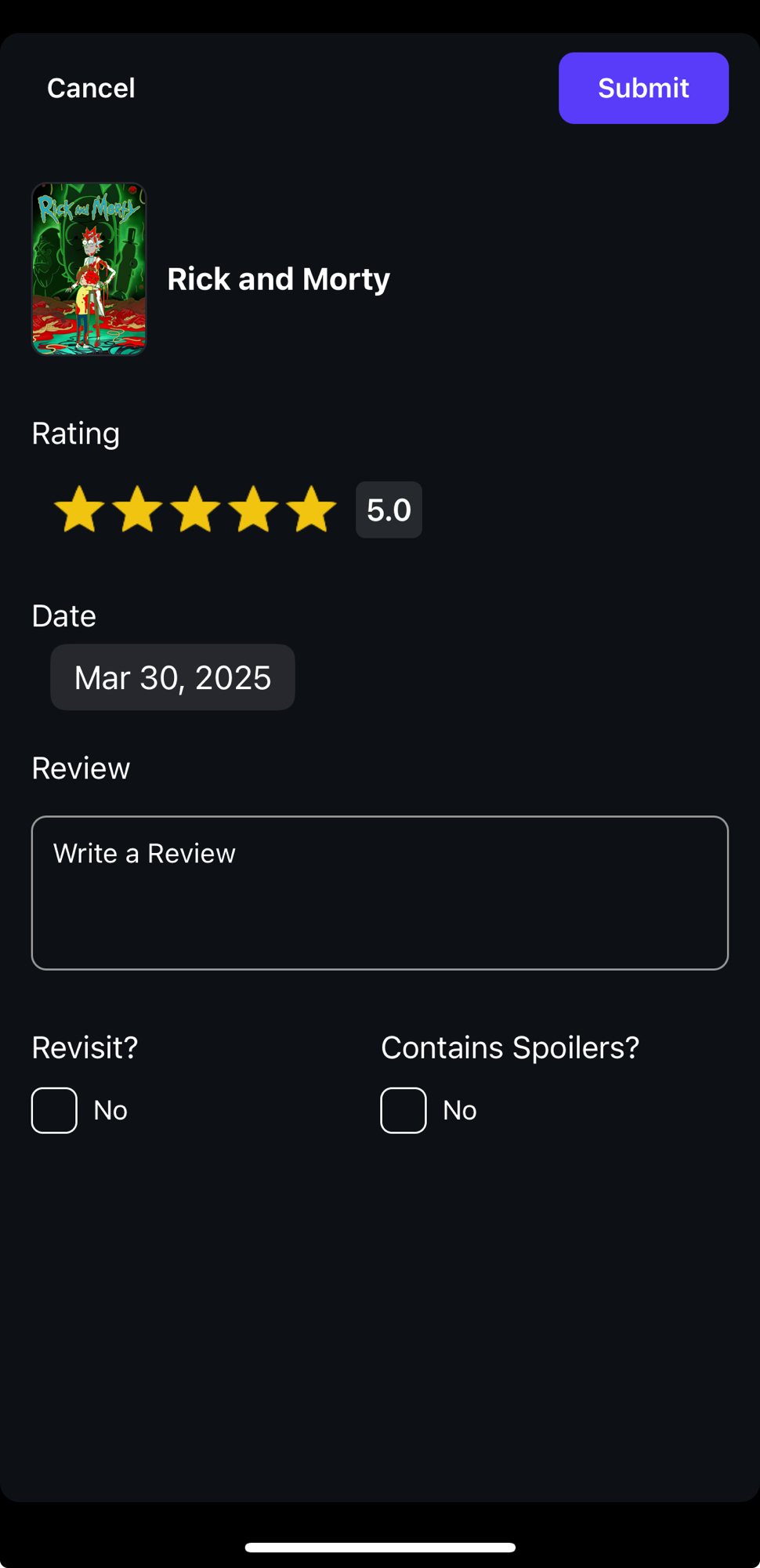Viewport: 760px width, 1568px height.
Task: Click the Rating section label
Action: point(76,434)
